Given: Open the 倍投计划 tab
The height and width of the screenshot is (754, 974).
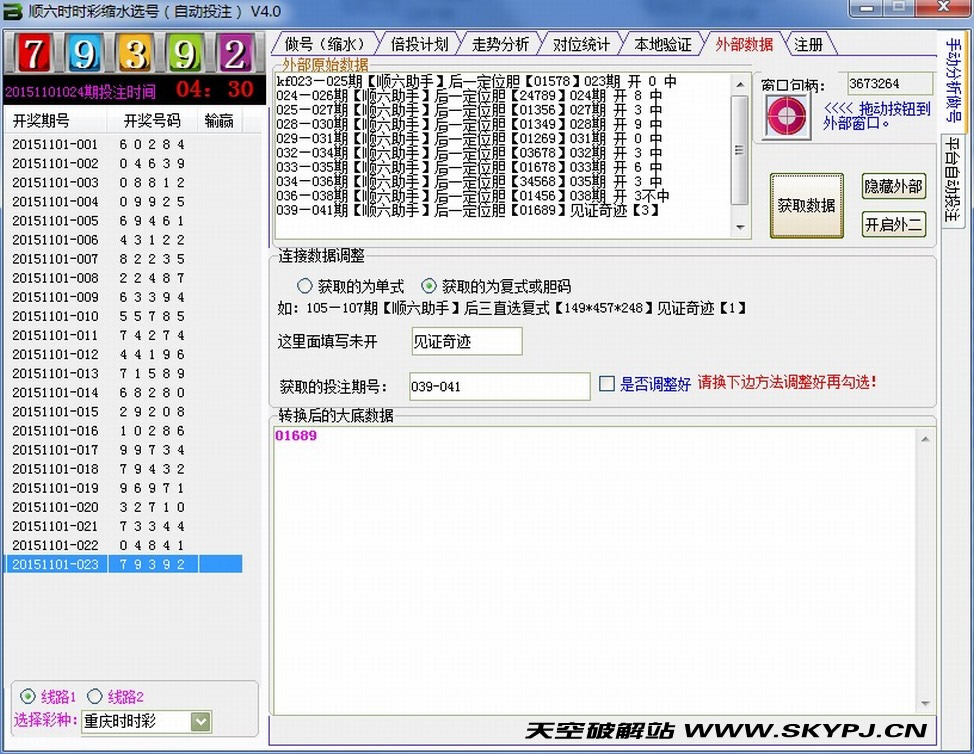Looking at the screenshot, I should coord(419,44).
